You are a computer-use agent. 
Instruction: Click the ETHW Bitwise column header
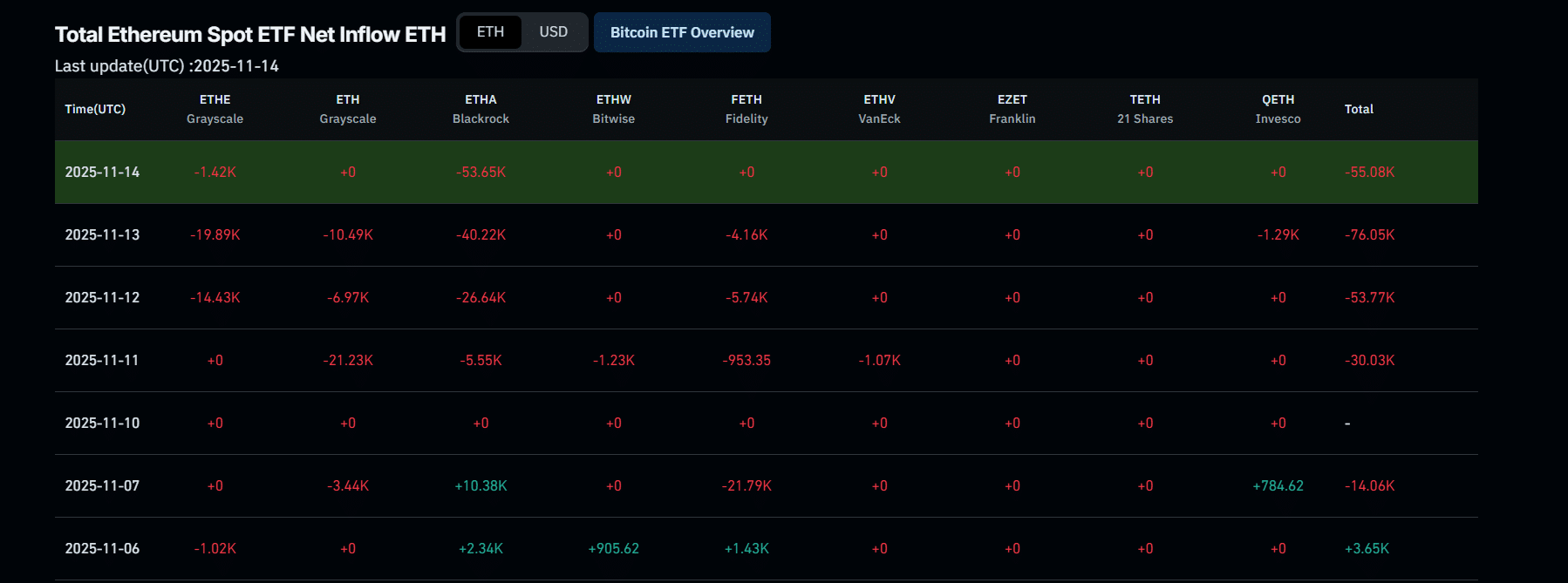tap(613, 109)
